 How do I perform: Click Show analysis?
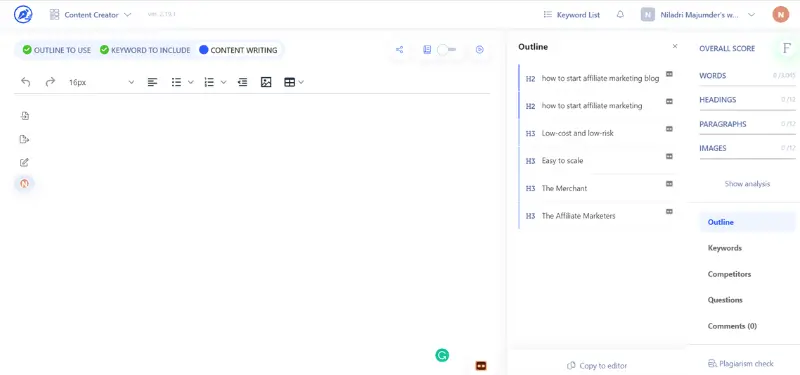point(747,184)
